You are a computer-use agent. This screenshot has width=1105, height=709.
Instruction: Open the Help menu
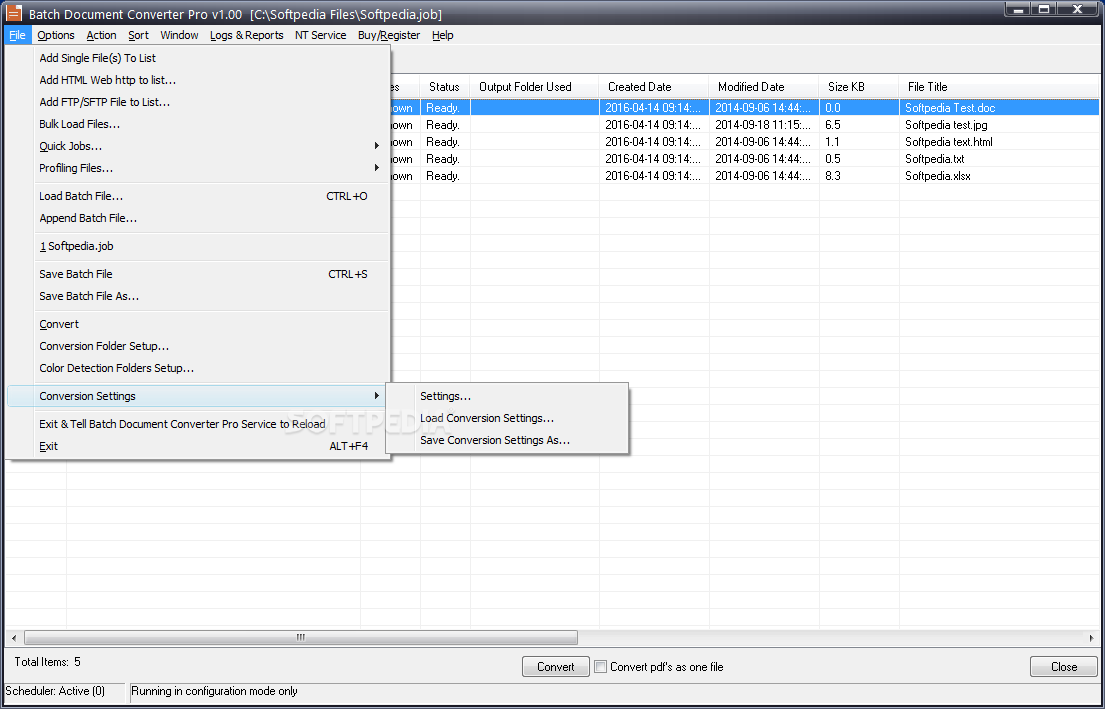443,35
